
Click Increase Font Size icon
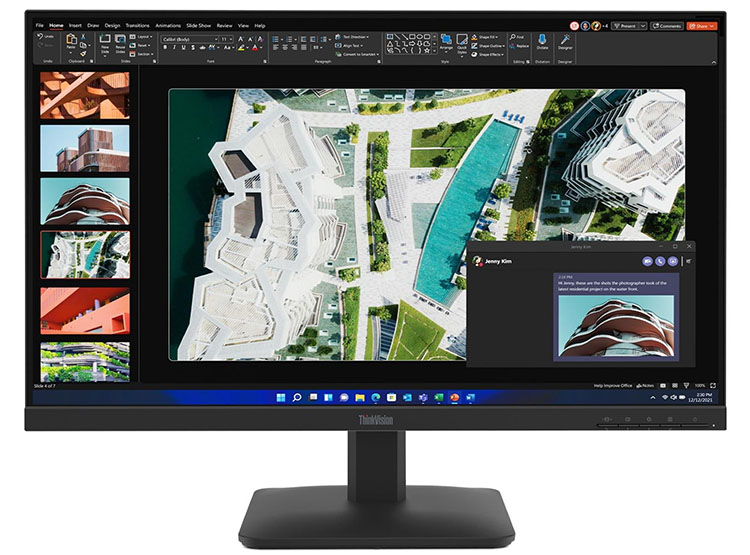[x=241, y=39]
